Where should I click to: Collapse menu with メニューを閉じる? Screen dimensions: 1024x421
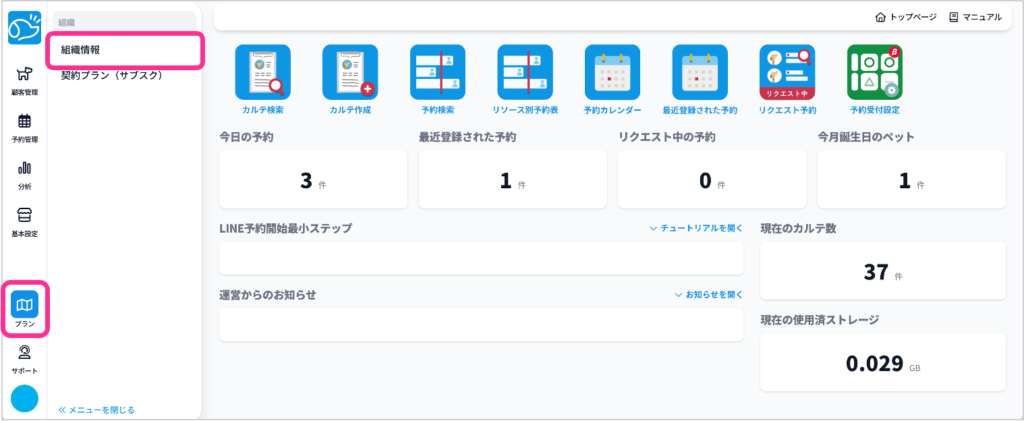tap(96, 409)
